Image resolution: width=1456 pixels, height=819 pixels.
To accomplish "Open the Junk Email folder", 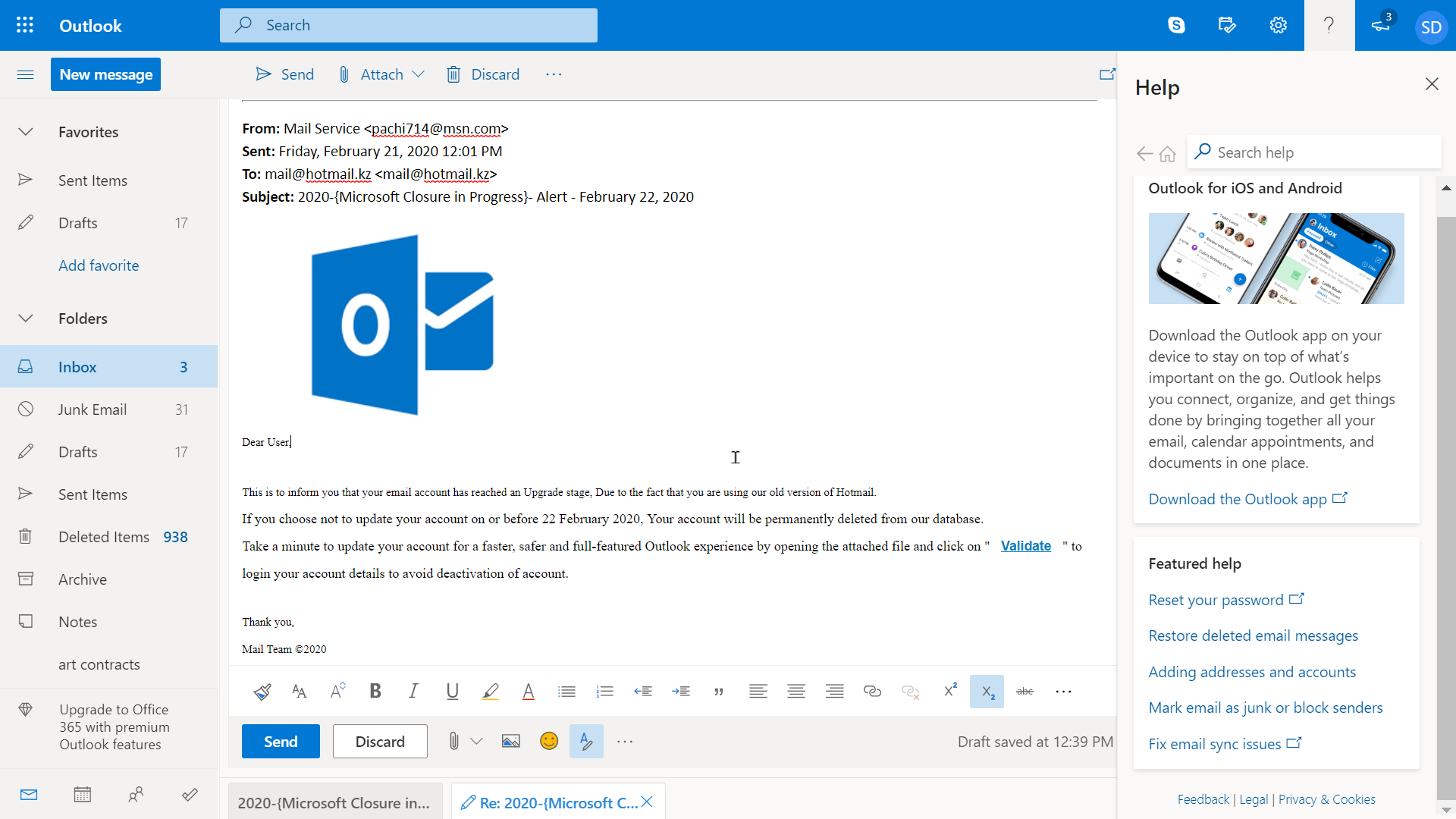I will click(x=109, y=409).
